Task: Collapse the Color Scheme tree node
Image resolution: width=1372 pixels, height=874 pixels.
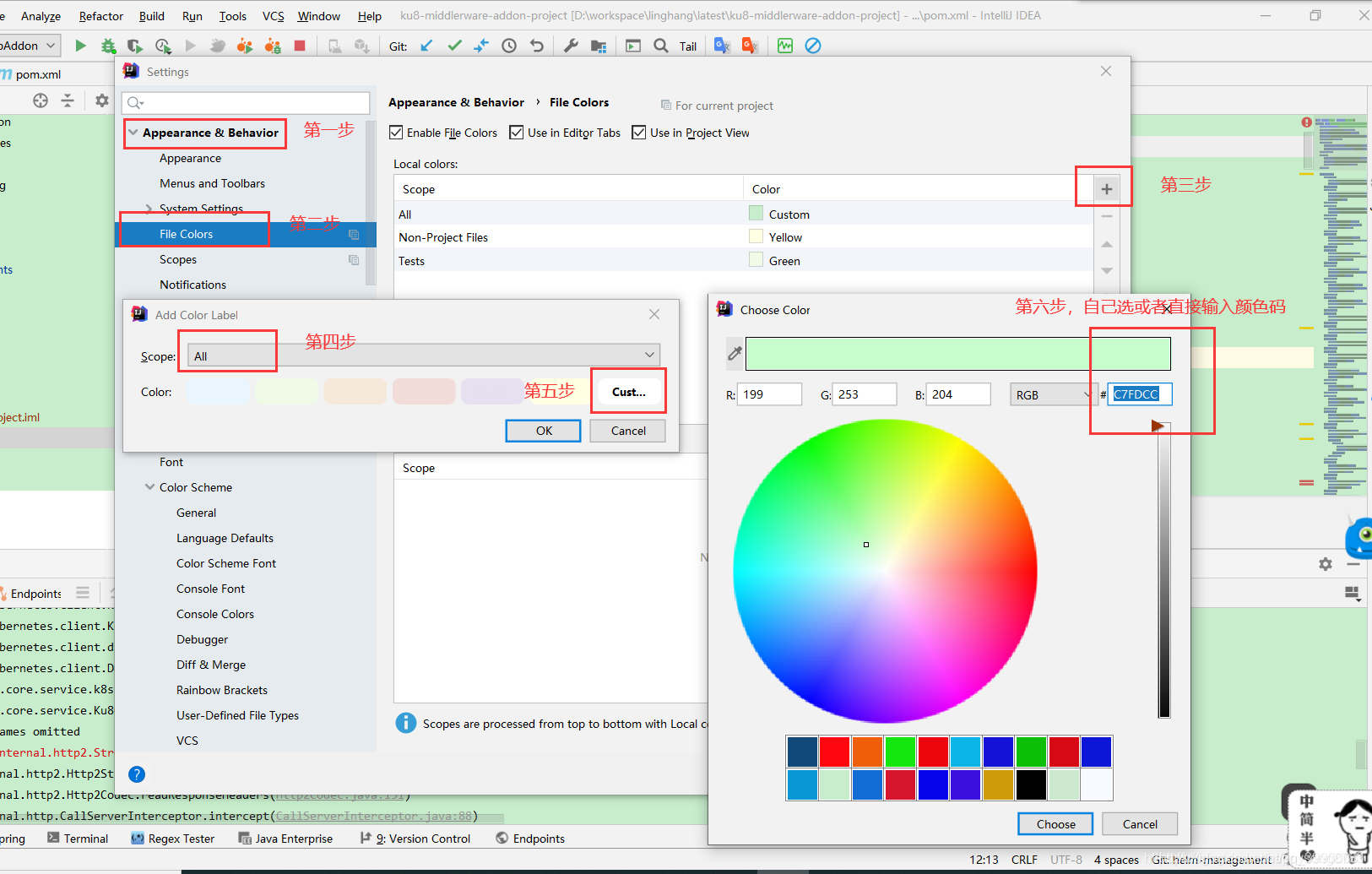Action: coord(149,487)
